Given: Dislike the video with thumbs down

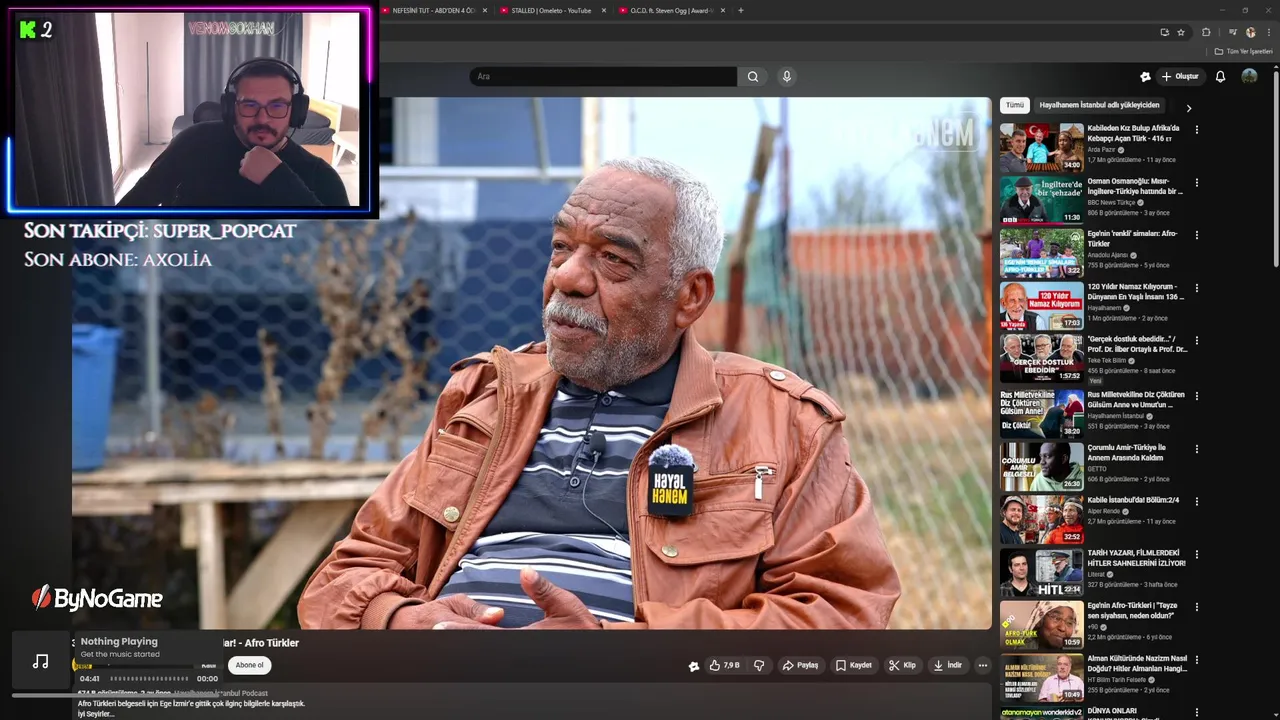Looking at the screenshot, I should click(759, 665).
